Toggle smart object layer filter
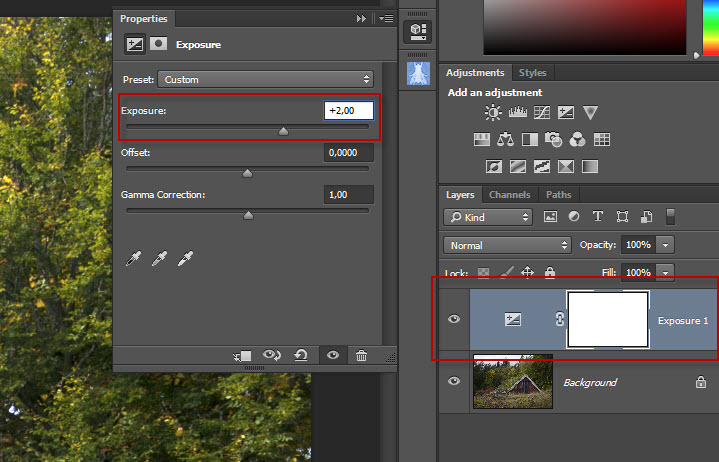 coord(647,216)
